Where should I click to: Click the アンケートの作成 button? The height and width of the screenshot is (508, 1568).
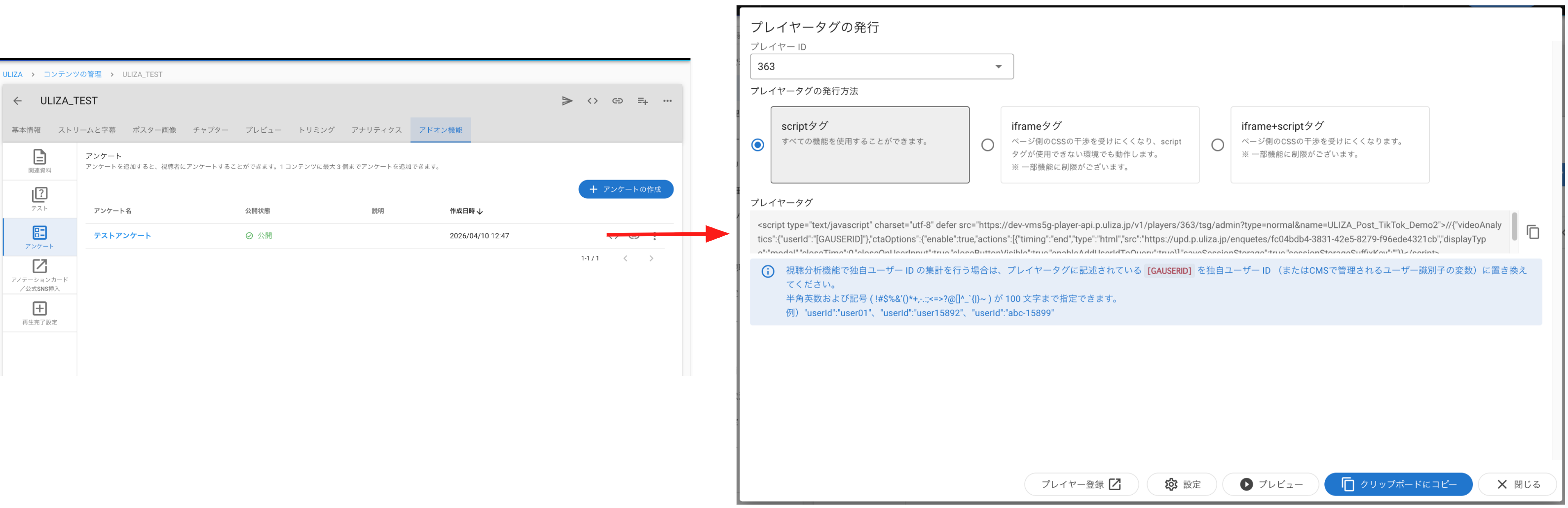point(625,189)
